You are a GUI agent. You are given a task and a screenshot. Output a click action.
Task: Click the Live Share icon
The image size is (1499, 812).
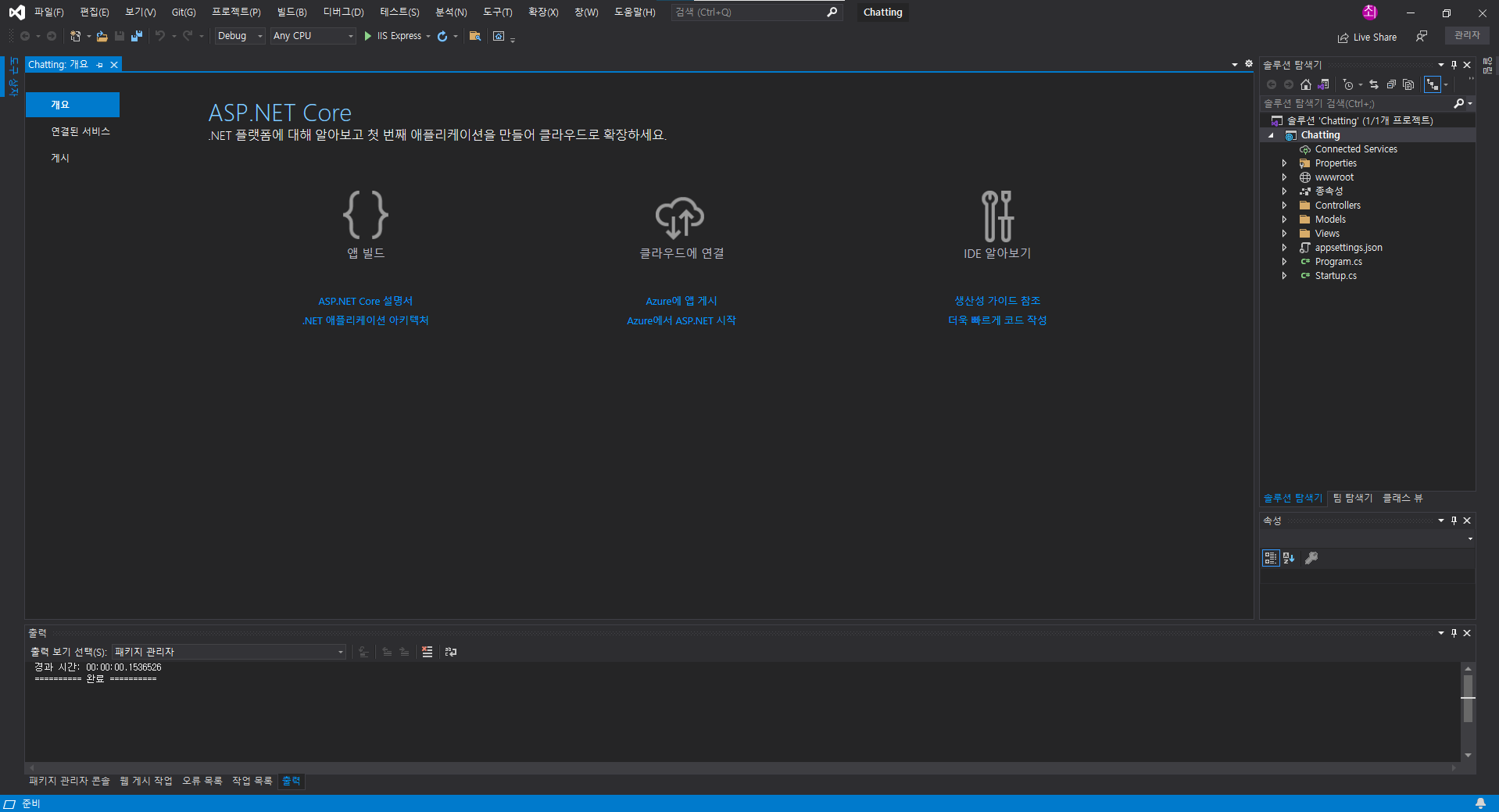(x=1343, y=38)
